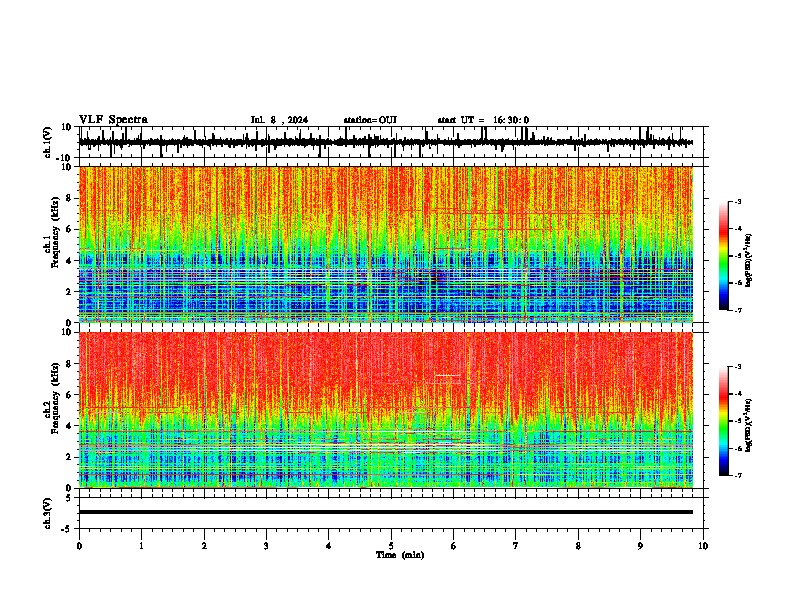The image size is (792, 612).
Task: Click time axis tick label "1"
Action: tap(141, 546)
